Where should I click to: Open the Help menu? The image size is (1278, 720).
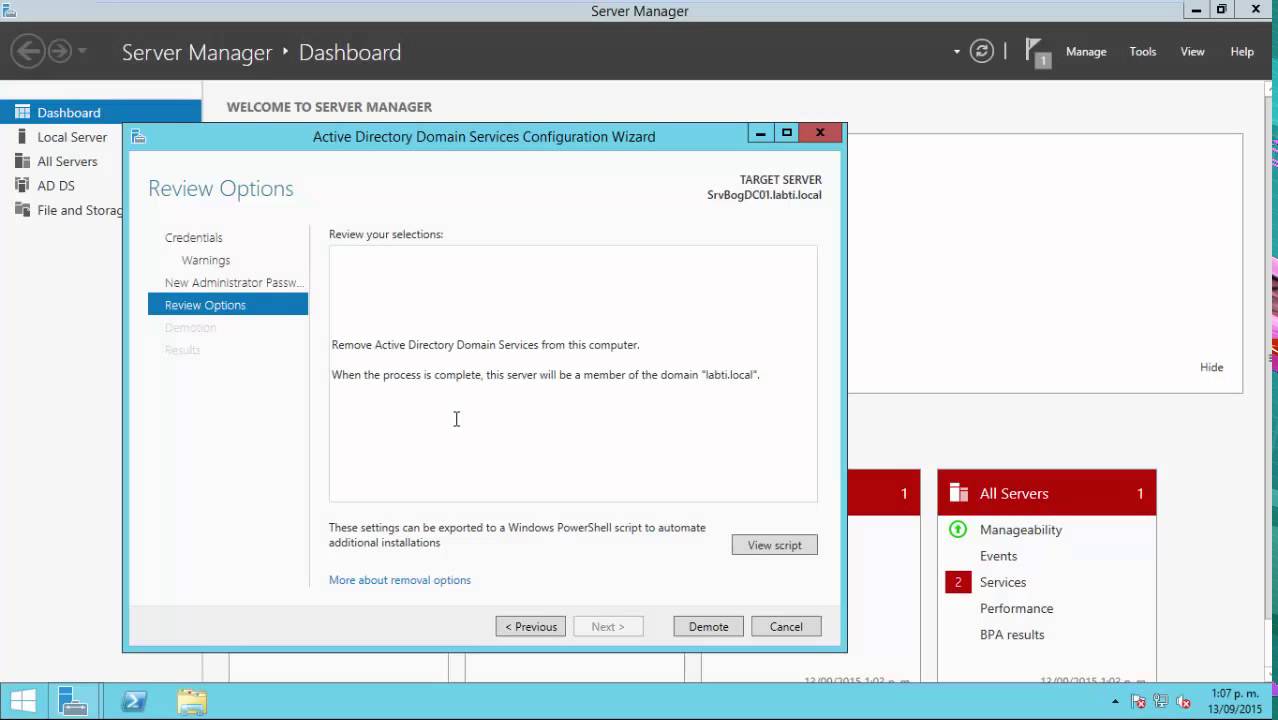(1242, 52)
